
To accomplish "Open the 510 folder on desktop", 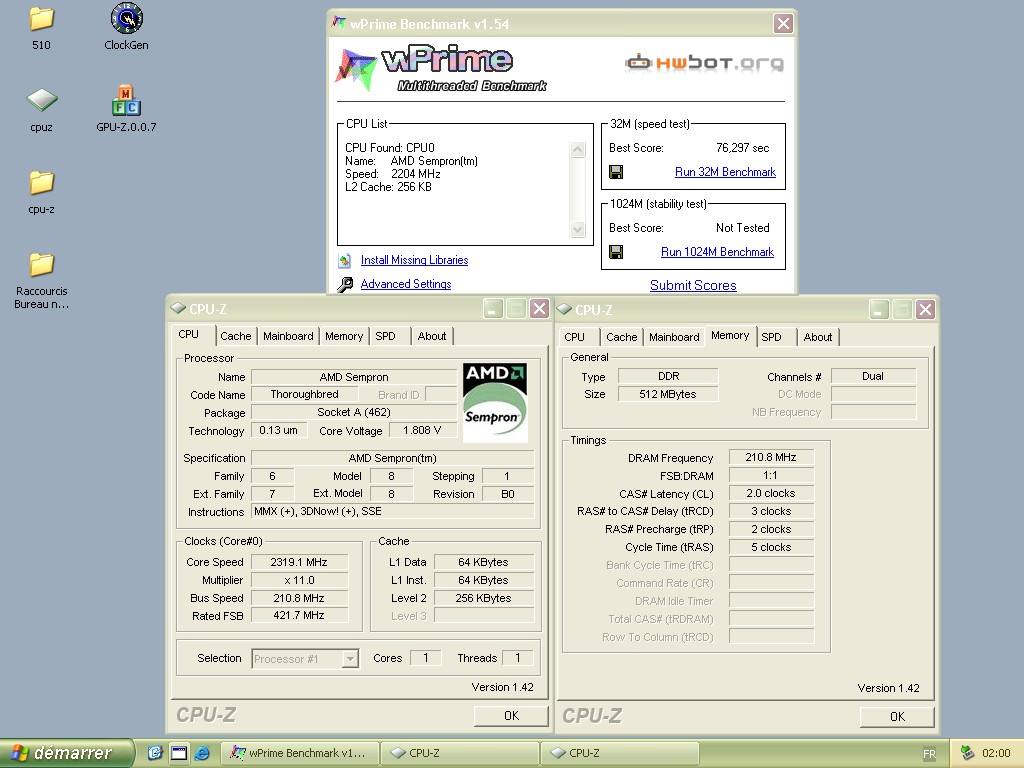I will tap(41, 20).
